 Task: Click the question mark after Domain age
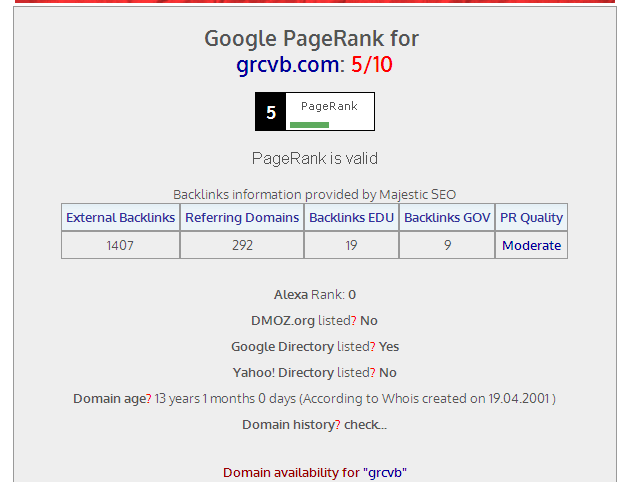(x=149, y=399)
